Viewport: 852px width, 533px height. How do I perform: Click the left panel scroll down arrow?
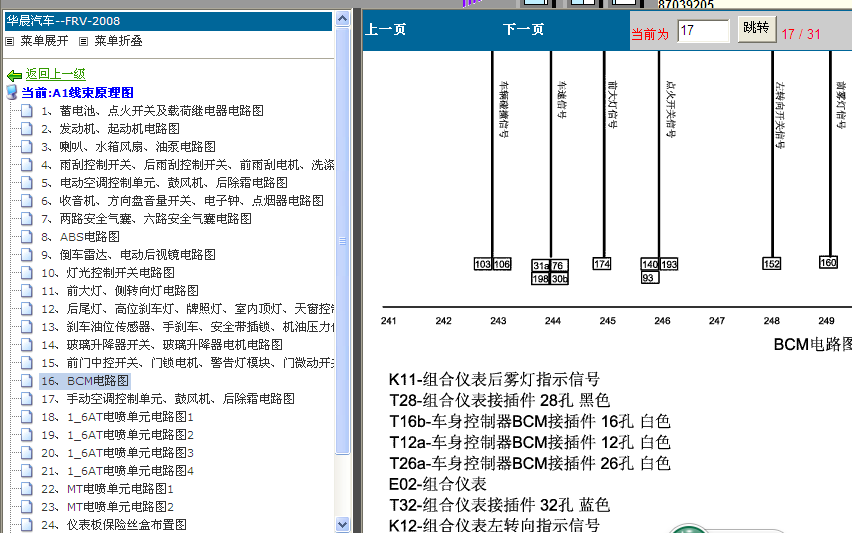342,525
